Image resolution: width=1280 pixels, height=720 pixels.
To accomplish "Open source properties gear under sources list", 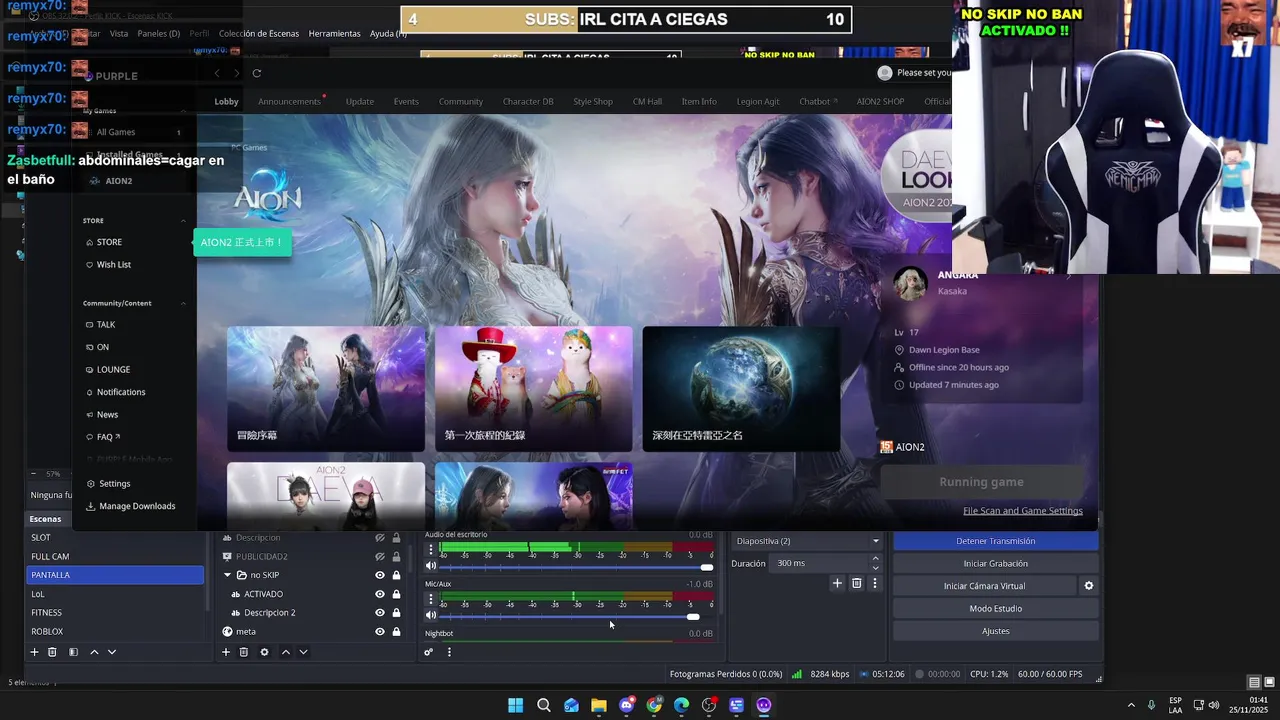I will pyautogui.click(x=264, y=652).
